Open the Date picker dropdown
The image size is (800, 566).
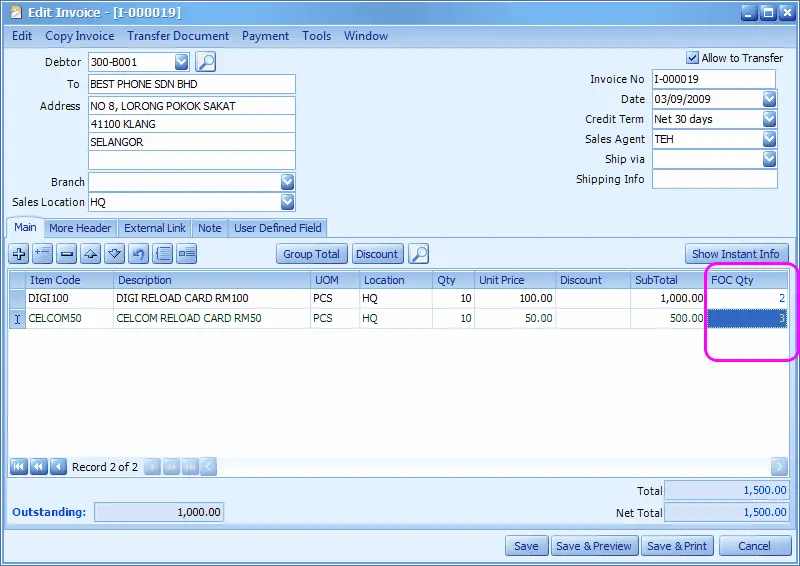point(769,99)
